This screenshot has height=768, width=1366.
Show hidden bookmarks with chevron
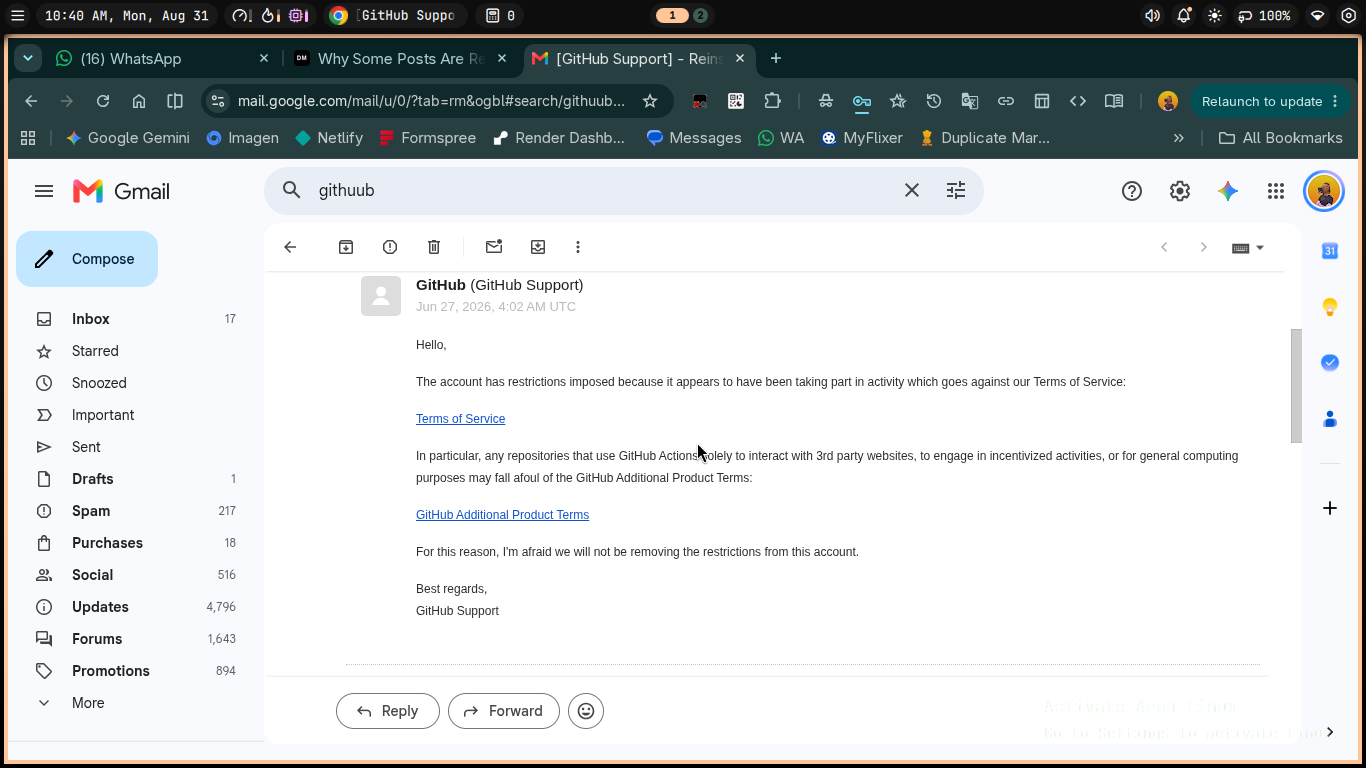1179,138
